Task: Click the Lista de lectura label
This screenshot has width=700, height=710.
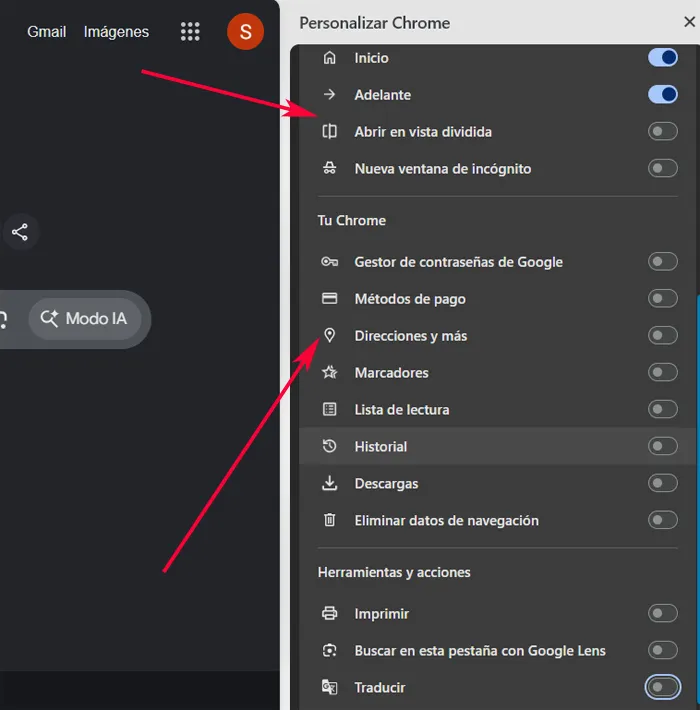Action: [402, 410]
